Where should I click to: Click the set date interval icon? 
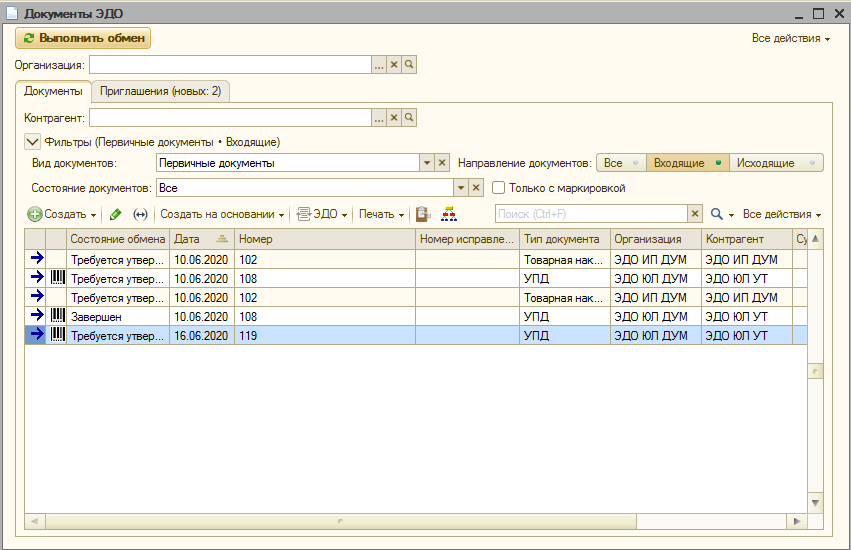(140, 214)
